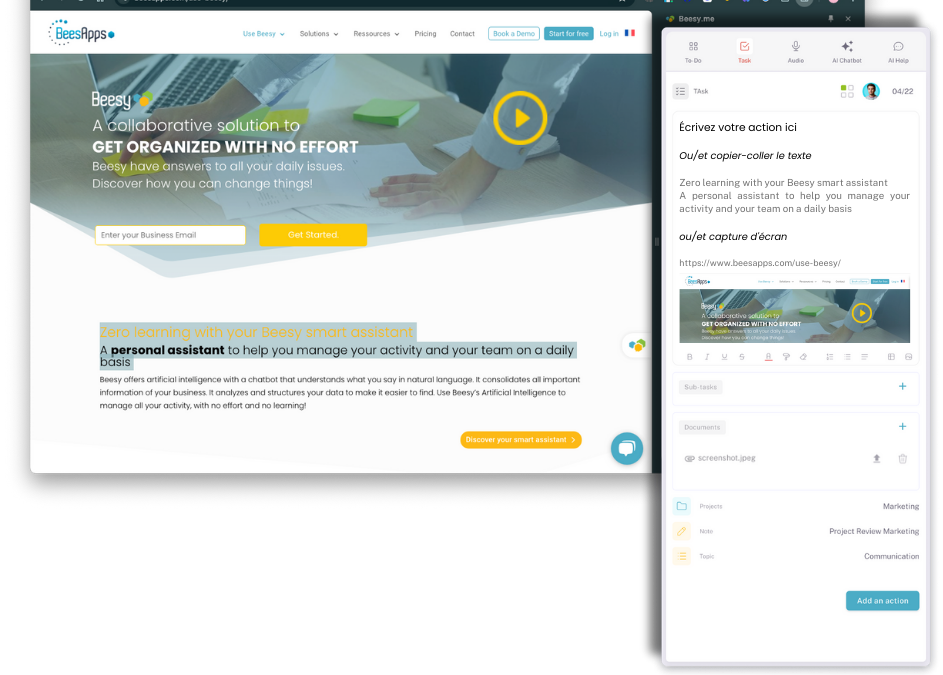Click the Sub-tasks label
The width and height of the screenshot is (943, 675).
700,387
